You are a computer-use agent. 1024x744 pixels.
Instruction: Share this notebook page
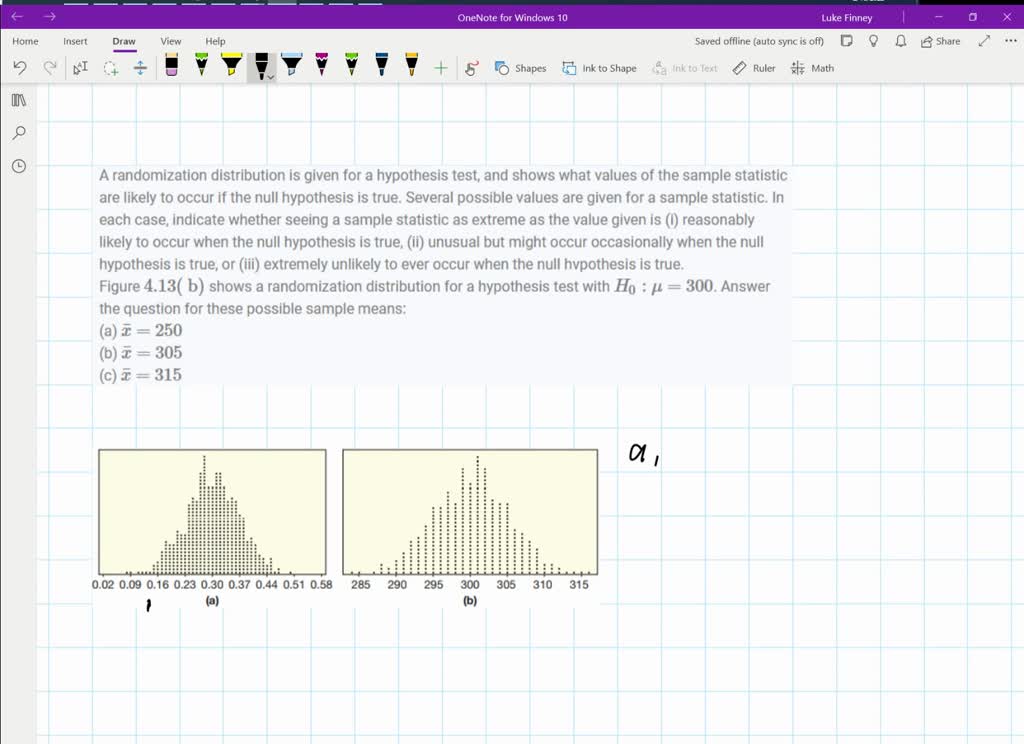[940, 41]
